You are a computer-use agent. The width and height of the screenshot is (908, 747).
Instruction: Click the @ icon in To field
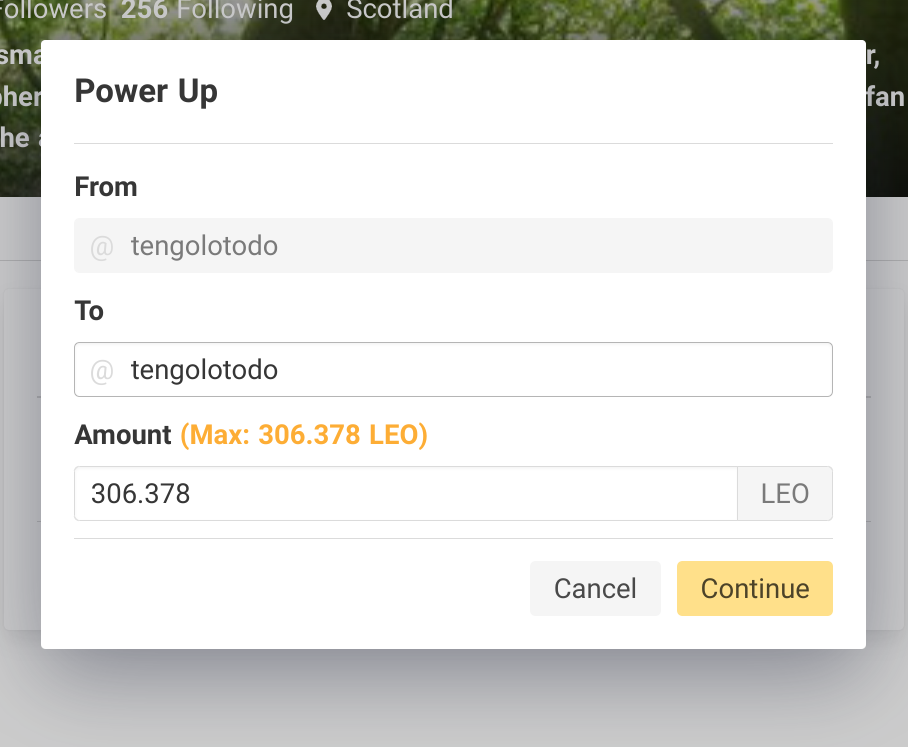[102, 371]
